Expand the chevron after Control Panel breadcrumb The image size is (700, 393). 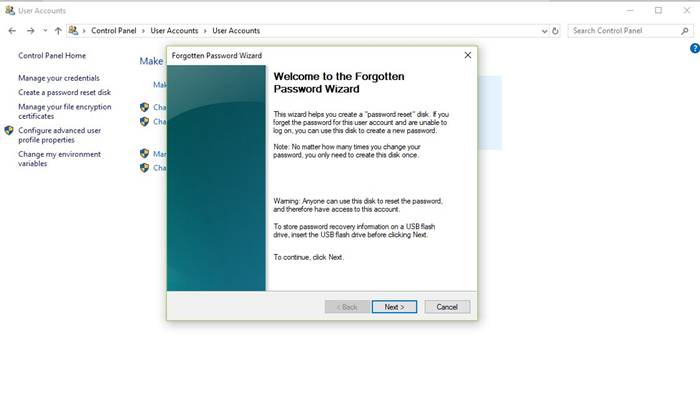pyautogui.click(x=143, y=31)
